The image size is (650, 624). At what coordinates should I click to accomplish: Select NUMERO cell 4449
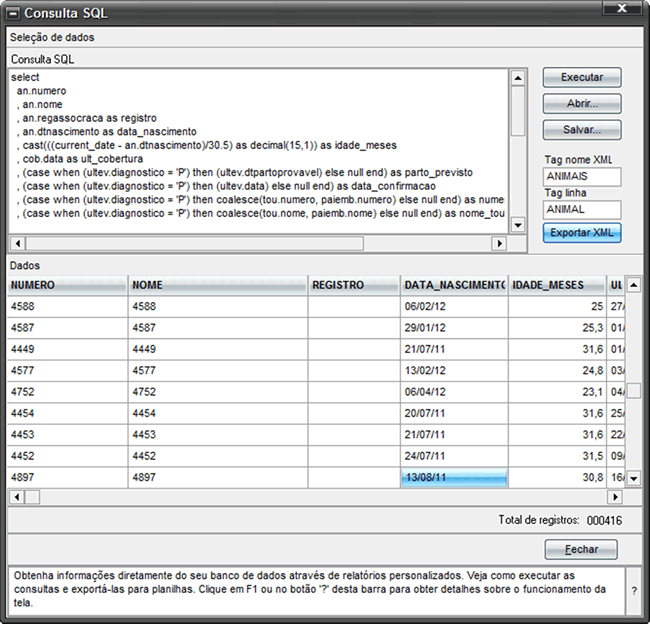[x=67, y=350]
